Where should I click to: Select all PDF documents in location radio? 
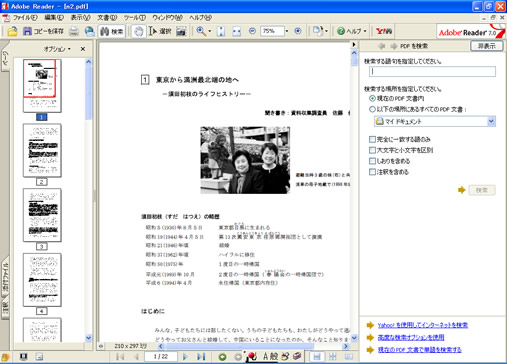[372, 109]
